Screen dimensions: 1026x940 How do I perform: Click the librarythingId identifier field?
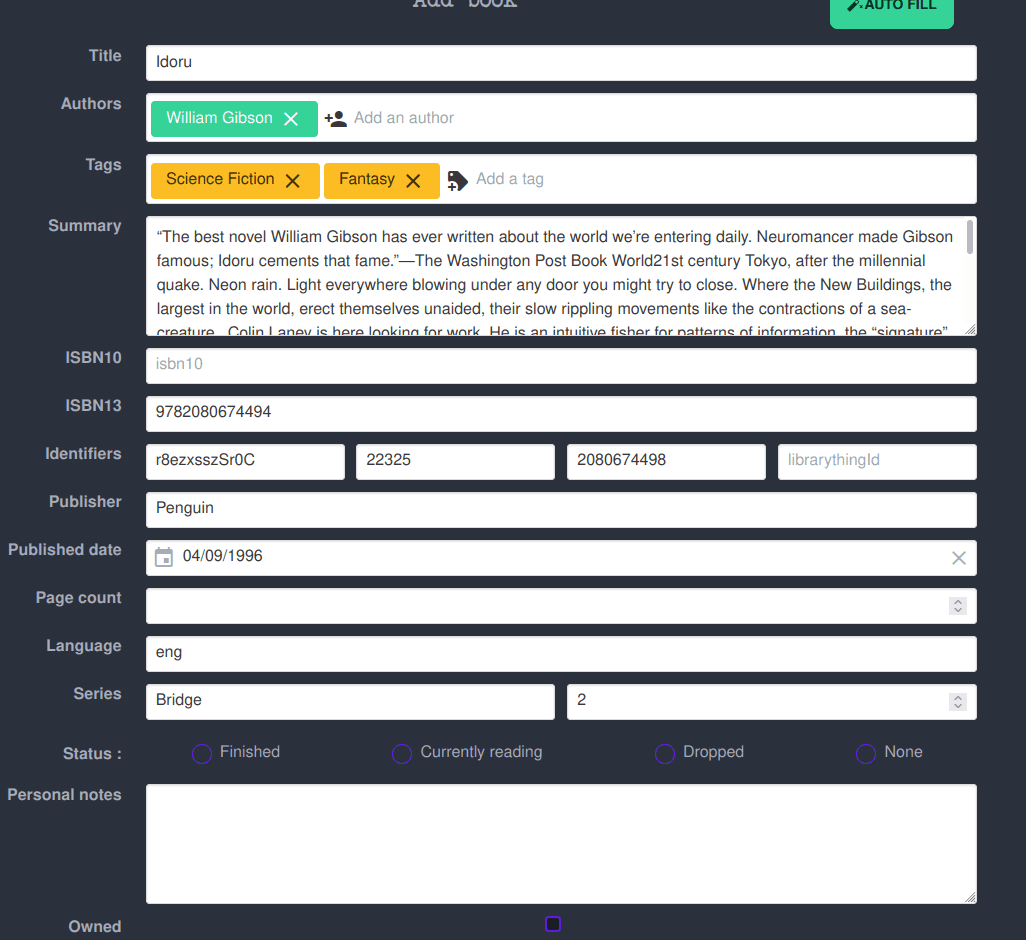[876, 461]
